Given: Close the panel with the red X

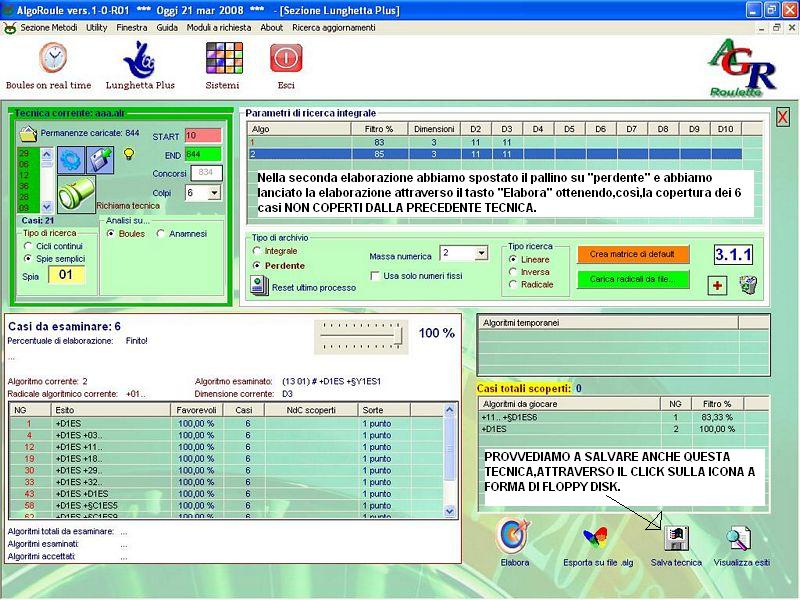Looking at the screenshot, I should (782, 117).
